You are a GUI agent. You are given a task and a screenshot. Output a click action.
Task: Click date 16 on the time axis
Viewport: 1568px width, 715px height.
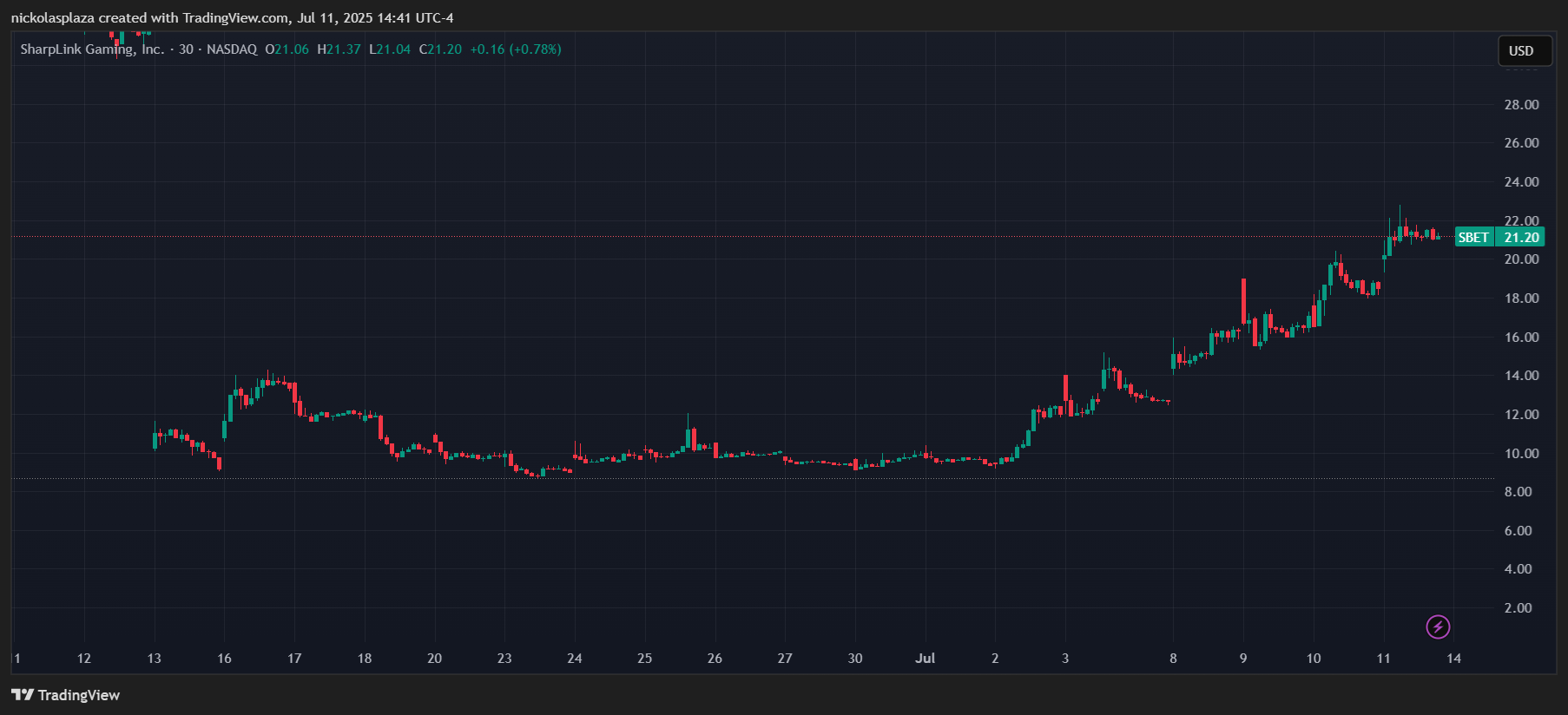(x=224, y=658)
